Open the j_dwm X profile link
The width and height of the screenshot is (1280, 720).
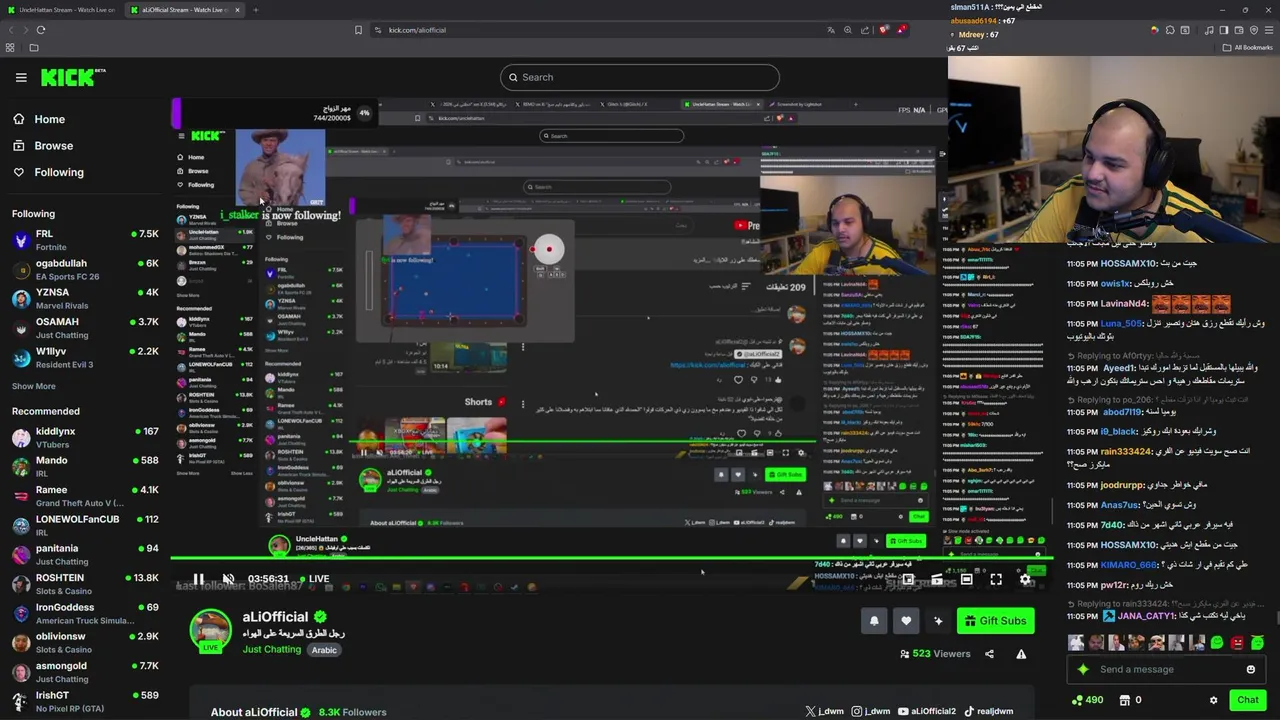click(x=824, y=712)
